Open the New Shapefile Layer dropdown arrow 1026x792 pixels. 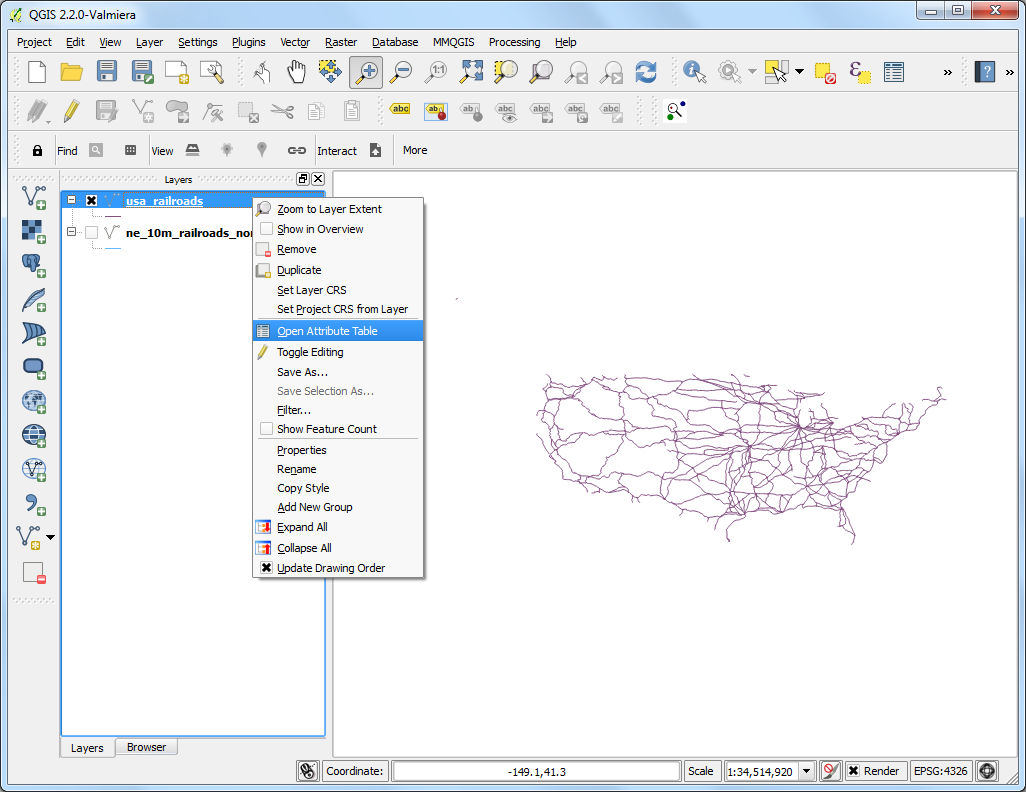point(50,537)
